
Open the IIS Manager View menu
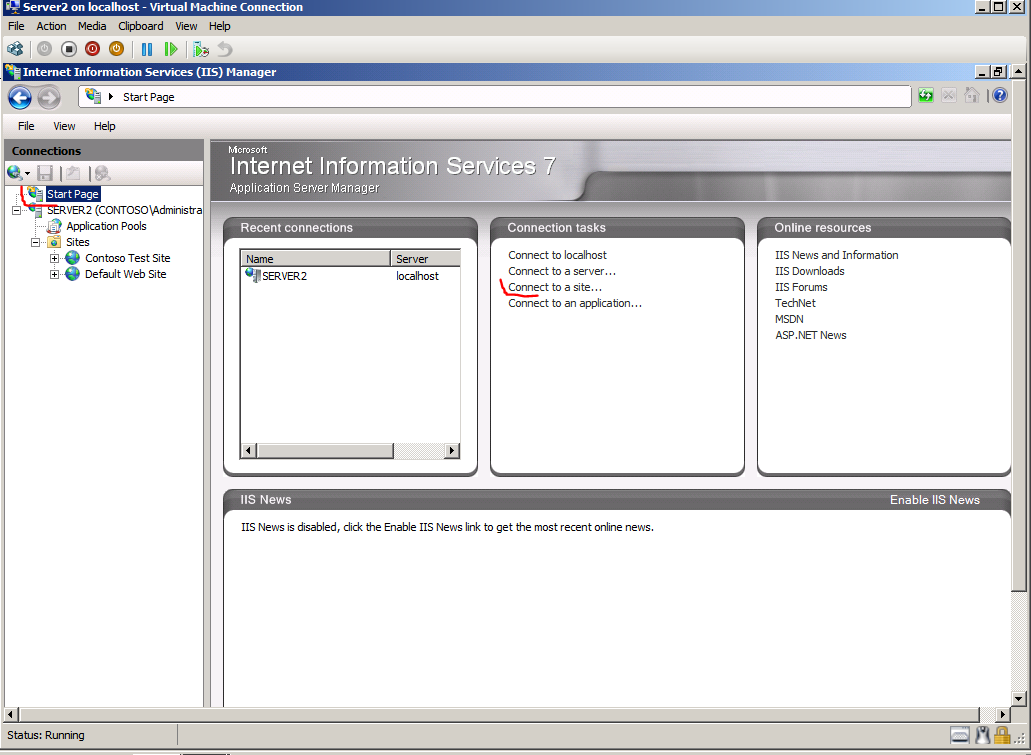tap(64, 126)
